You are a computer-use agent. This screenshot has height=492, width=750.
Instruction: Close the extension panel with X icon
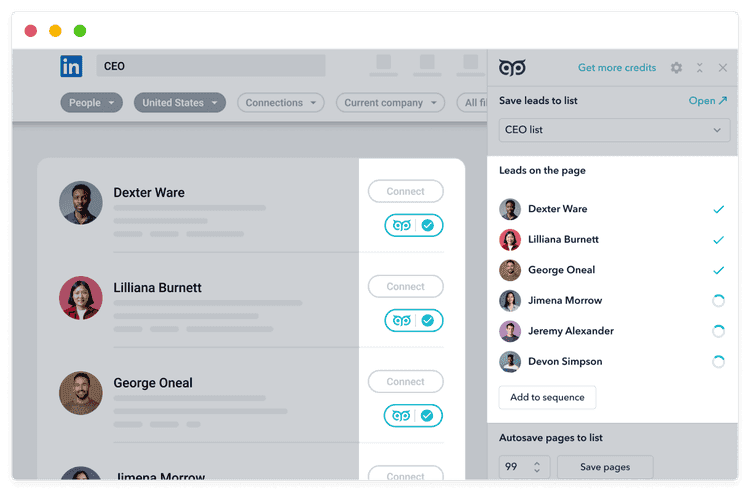[723, 68]
